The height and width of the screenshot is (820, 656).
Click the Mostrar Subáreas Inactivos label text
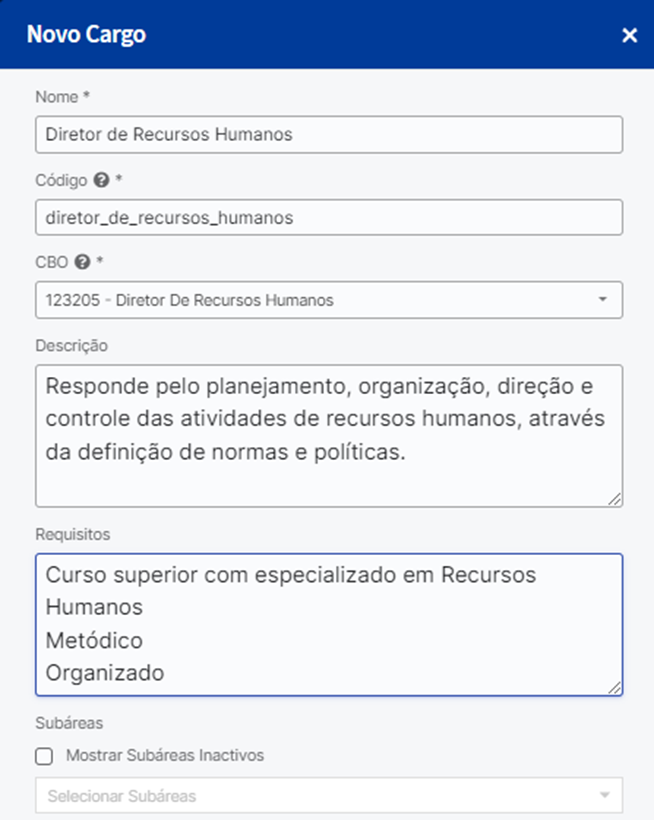click(x=165, y=756)
